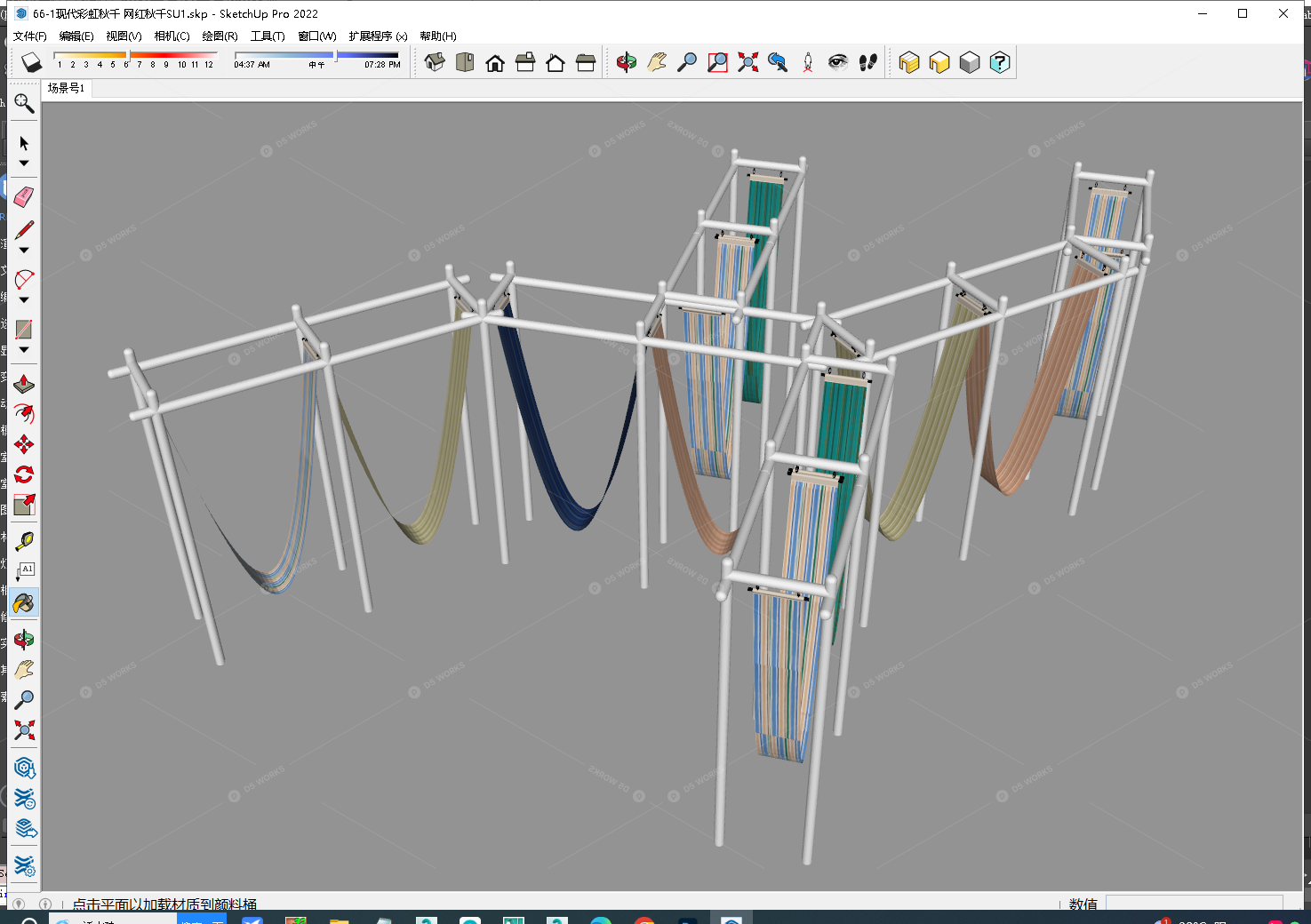Click the geolocation status bar icon
This screenshot has height=924, width=1311.
click(19, 904)
